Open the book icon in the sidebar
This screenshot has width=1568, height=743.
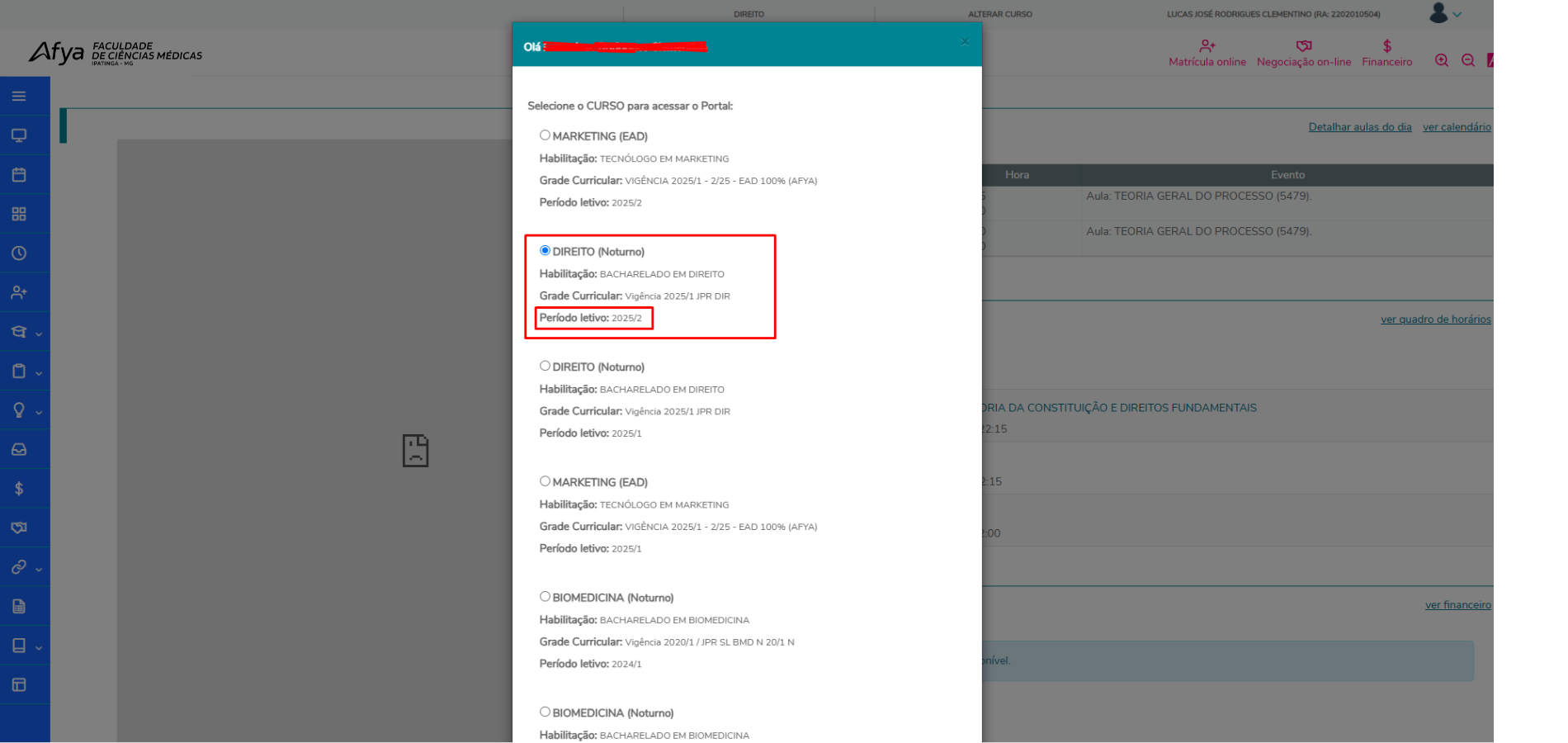tap(19, 646)
